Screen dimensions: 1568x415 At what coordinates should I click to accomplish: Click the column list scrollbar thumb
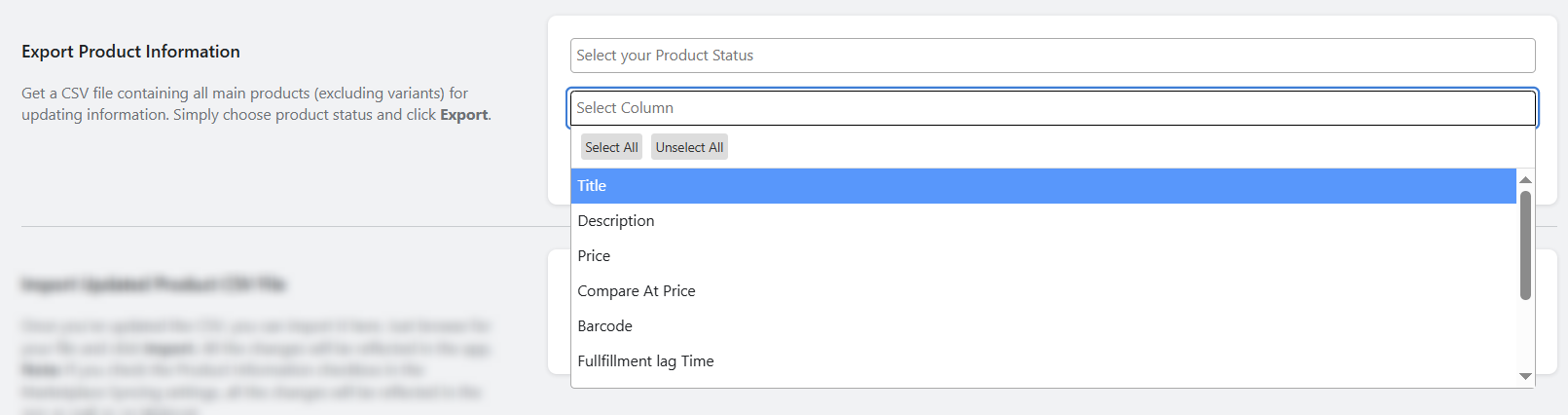pos(1525,245)
